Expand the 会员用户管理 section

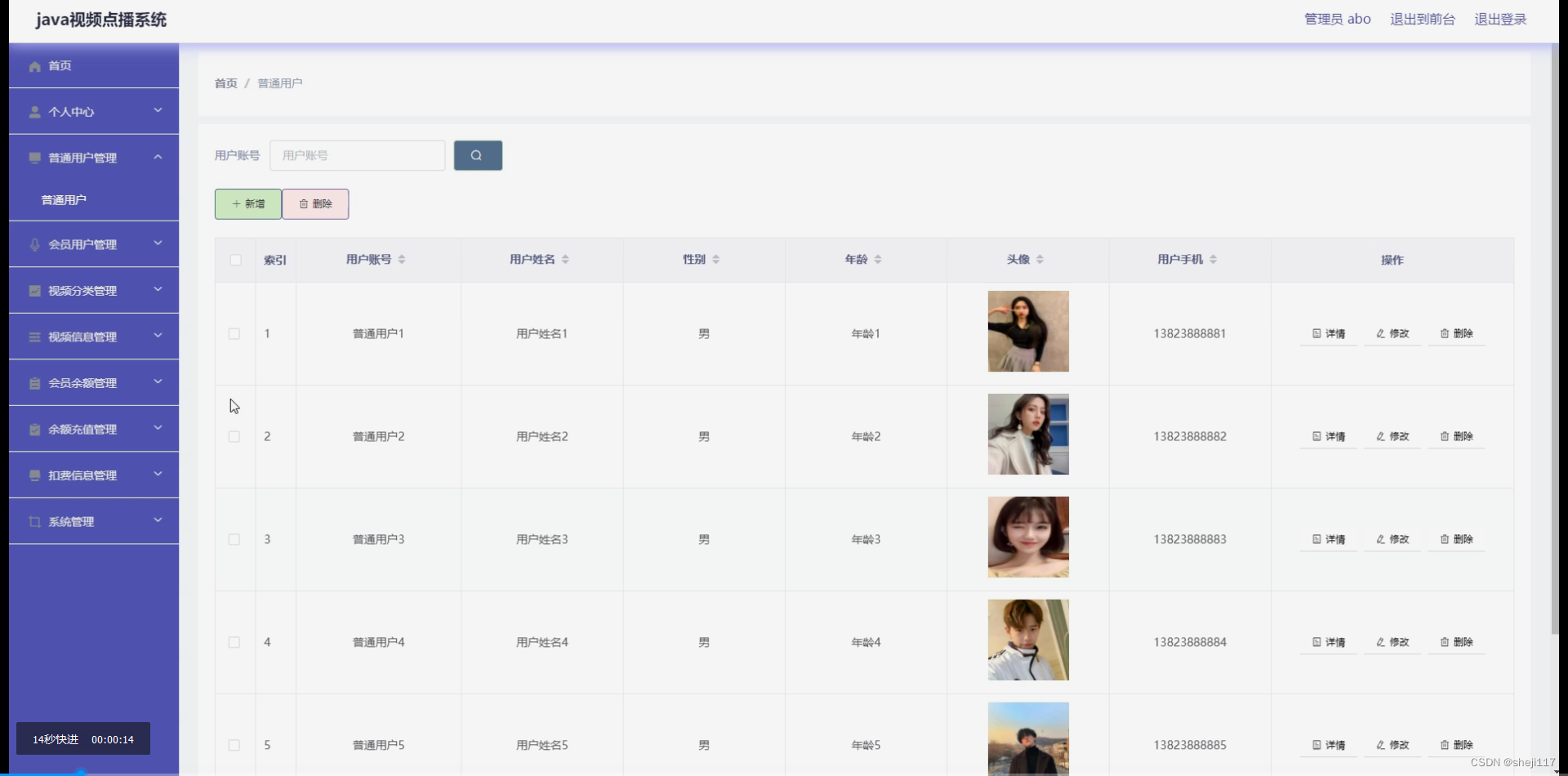158,243
